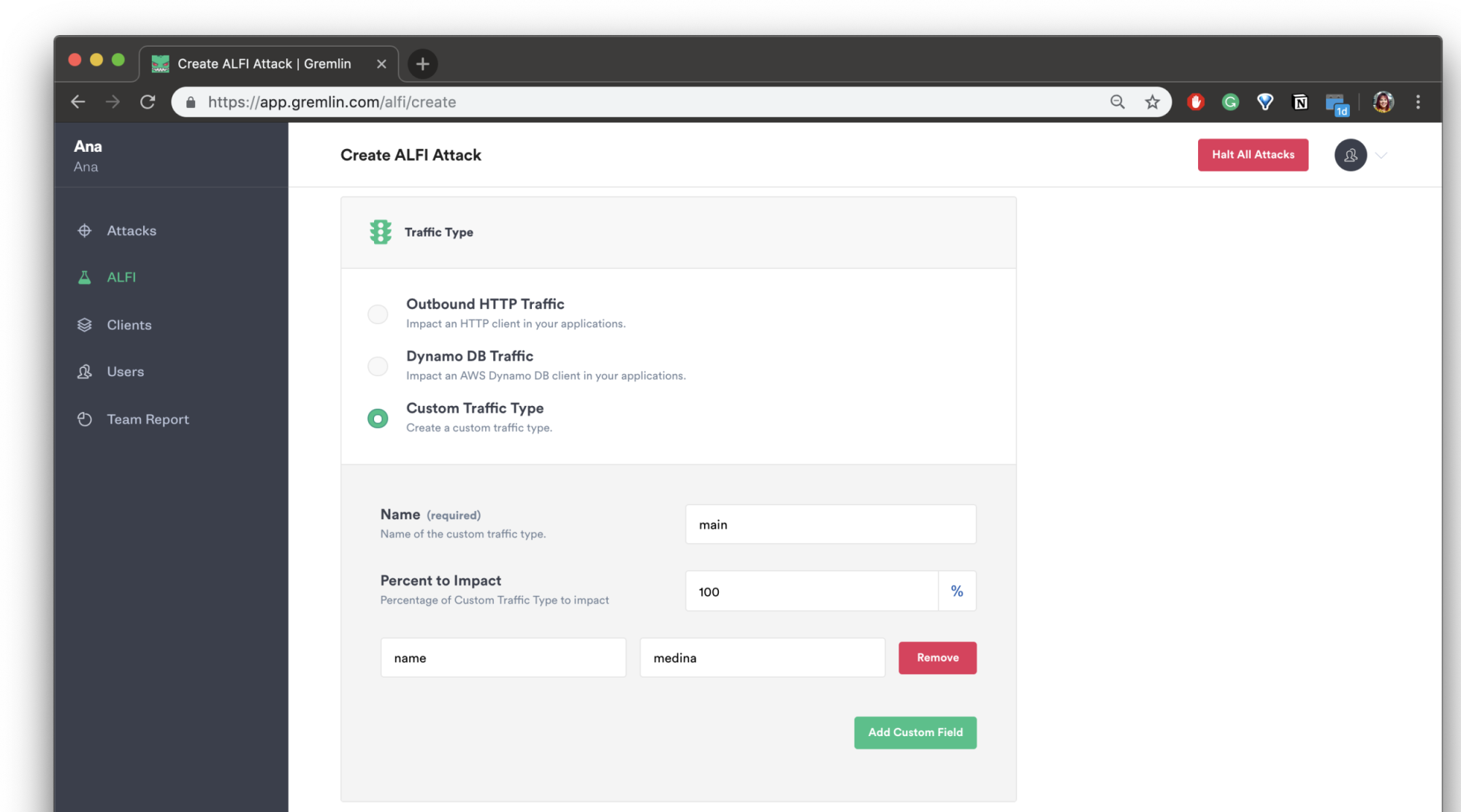Click the ALFI flask icon in sidebar
Viewport: 1461px width, 812px height.
click(85, 277)
